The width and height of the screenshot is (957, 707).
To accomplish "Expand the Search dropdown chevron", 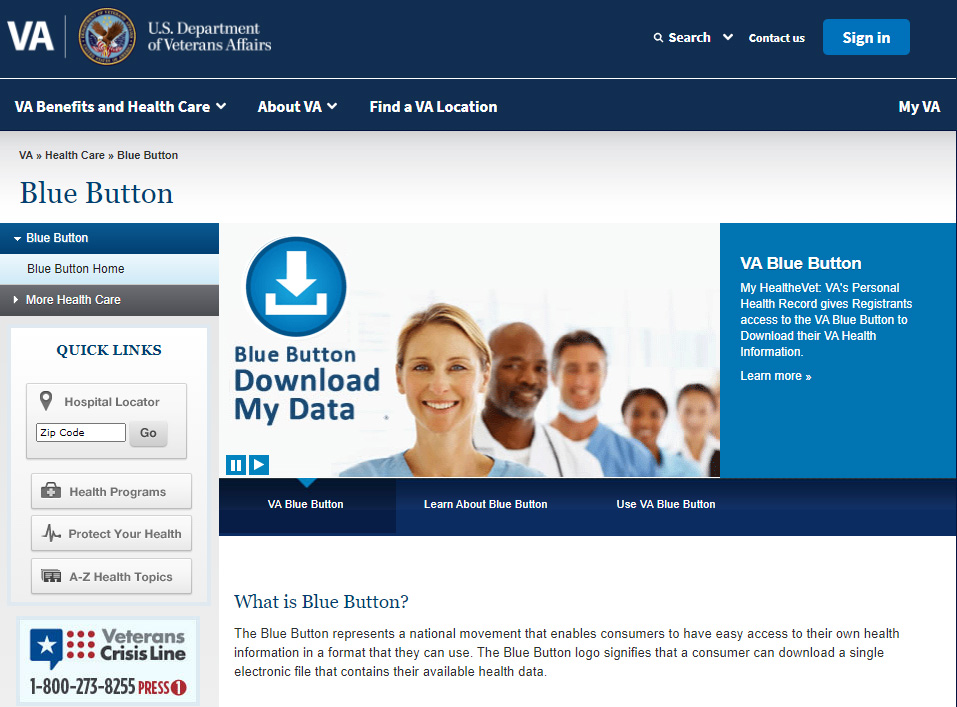I will point(728,37).
